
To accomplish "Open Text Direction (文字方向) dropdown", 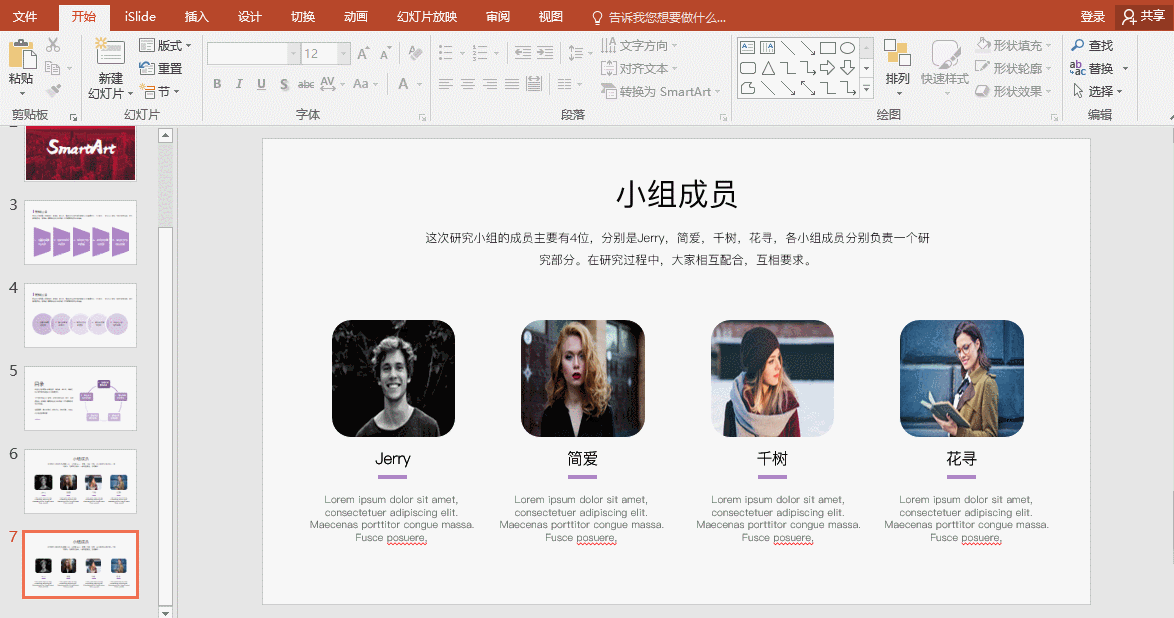I will coord(639,46).
